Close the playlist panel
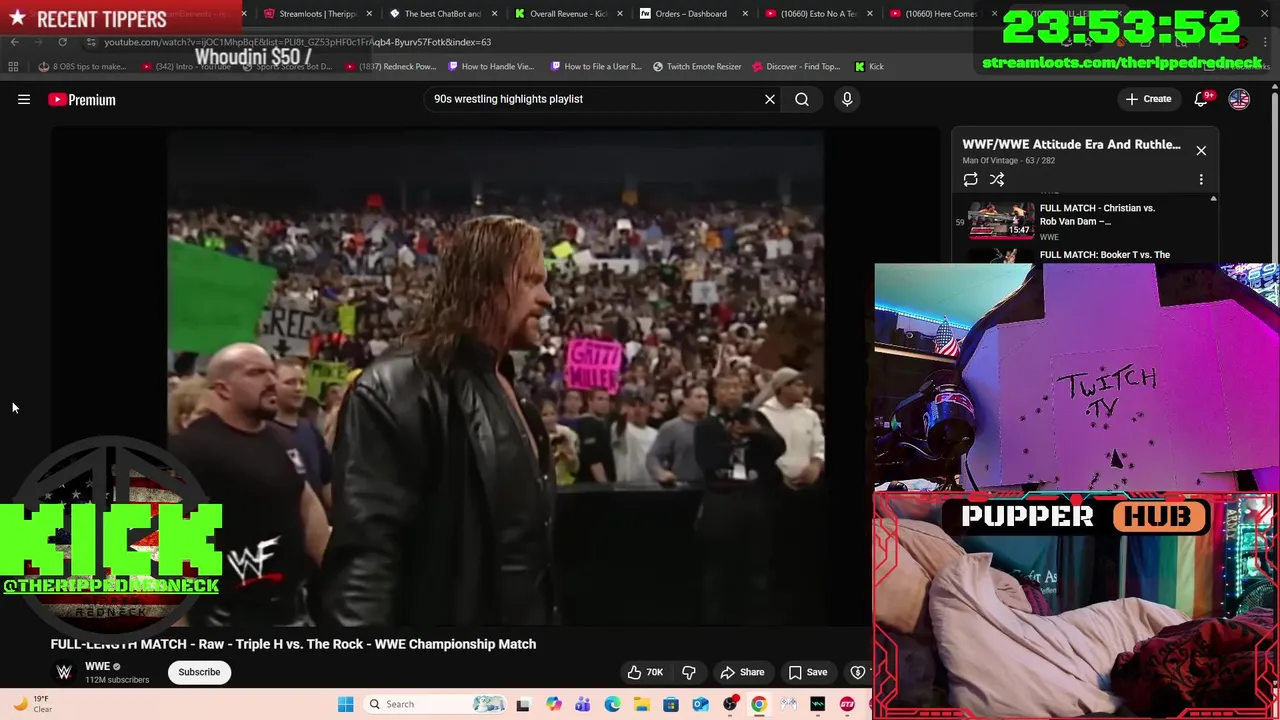Screen dimensions: 1280x720 pos(1201,150)
